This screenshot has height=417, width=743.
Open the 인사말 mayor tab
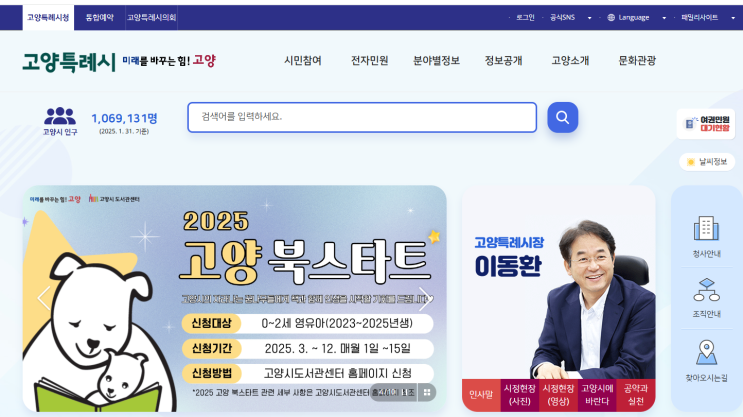pos(481,395)
